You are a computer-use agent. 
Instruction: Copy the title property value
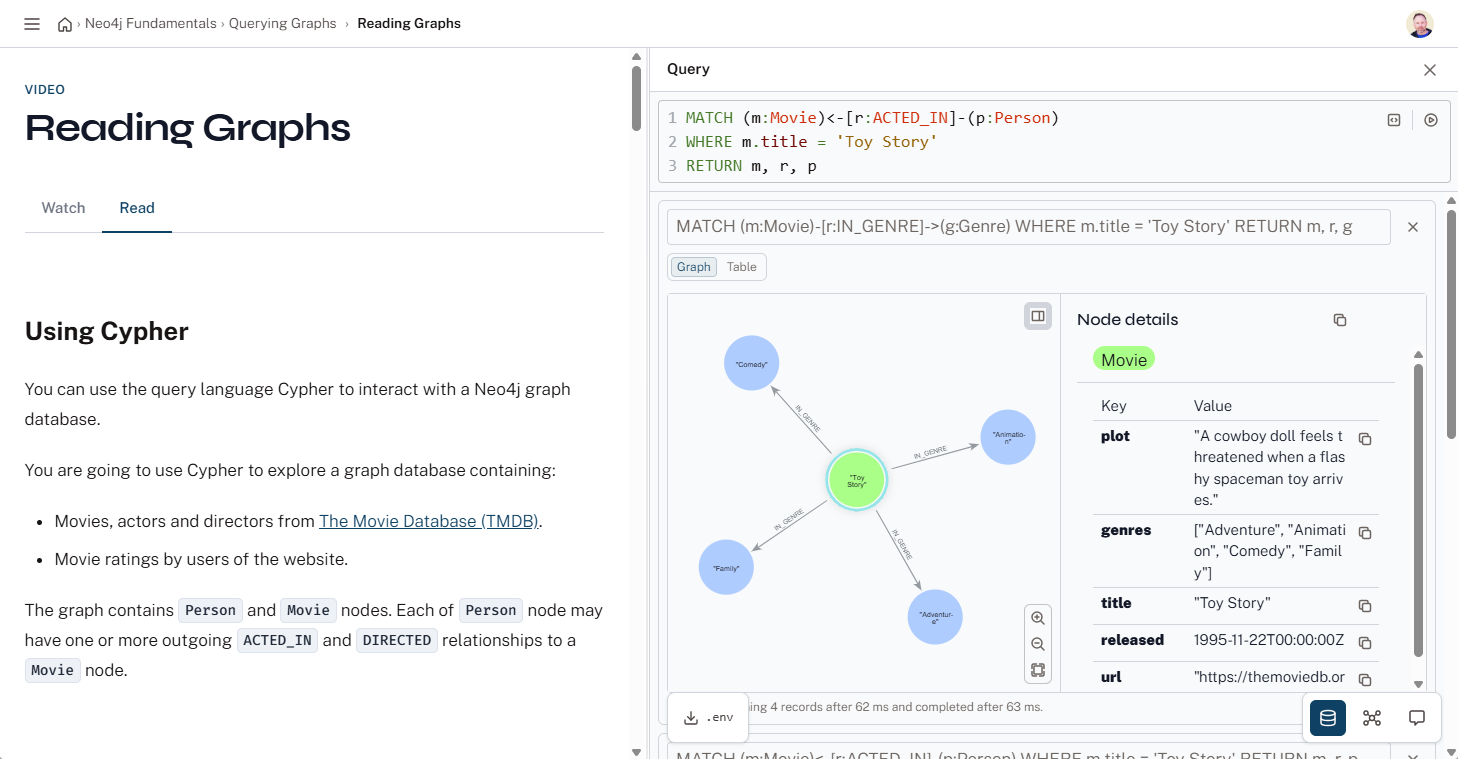tap(1365, 606)
